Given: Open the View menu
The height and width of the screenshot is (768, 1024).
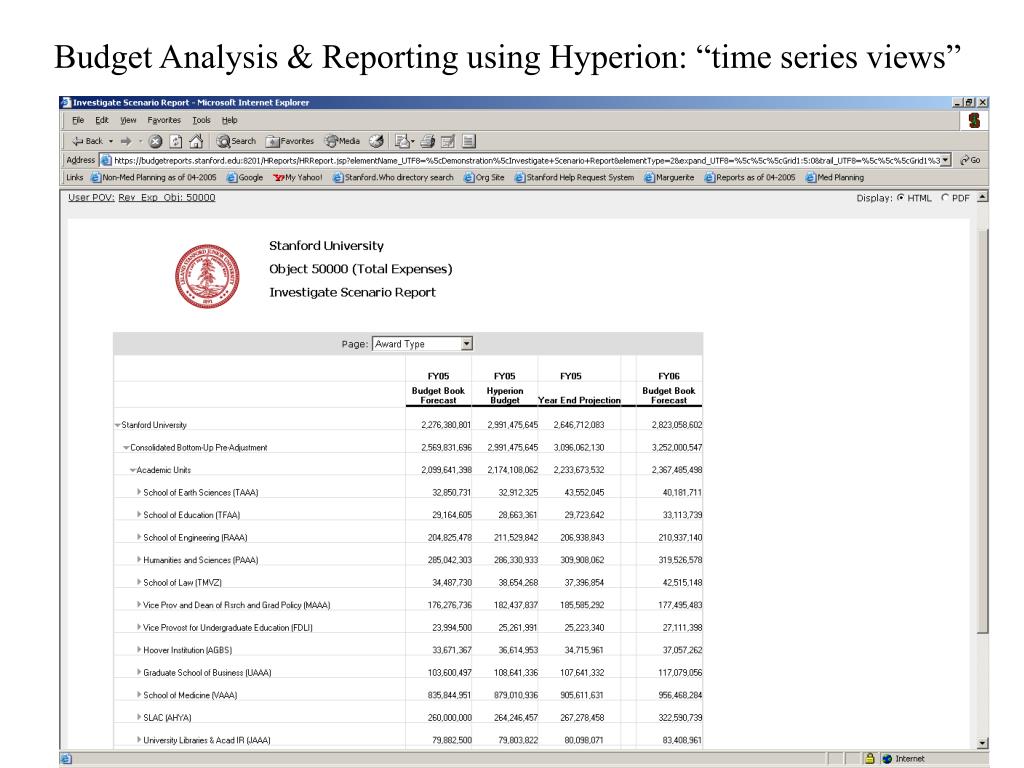Looking at the screenshot, I should click(128, 120).
